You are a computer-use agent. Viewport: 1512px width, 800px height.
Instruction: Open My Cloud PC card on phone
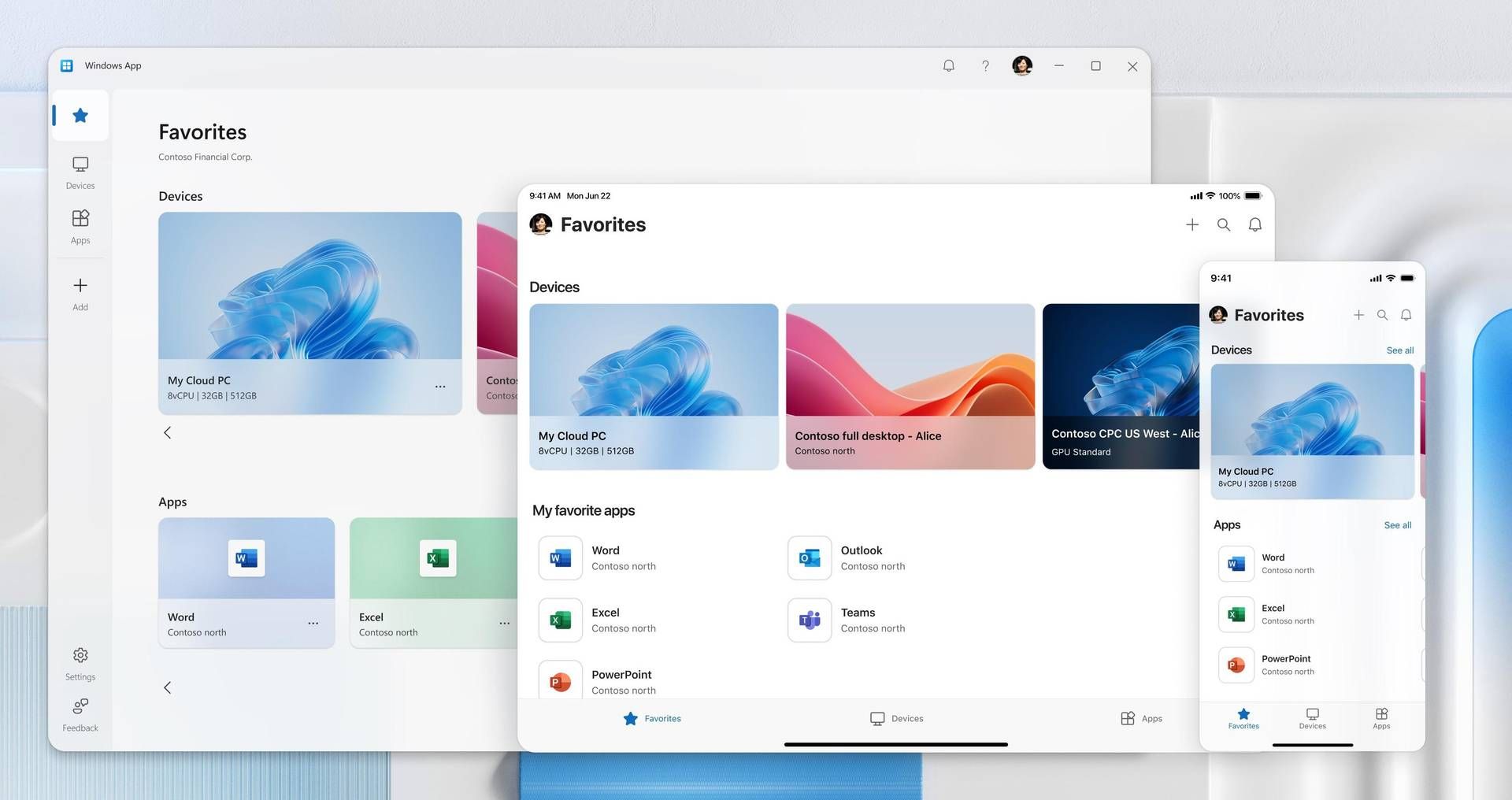pos(1313,431)
